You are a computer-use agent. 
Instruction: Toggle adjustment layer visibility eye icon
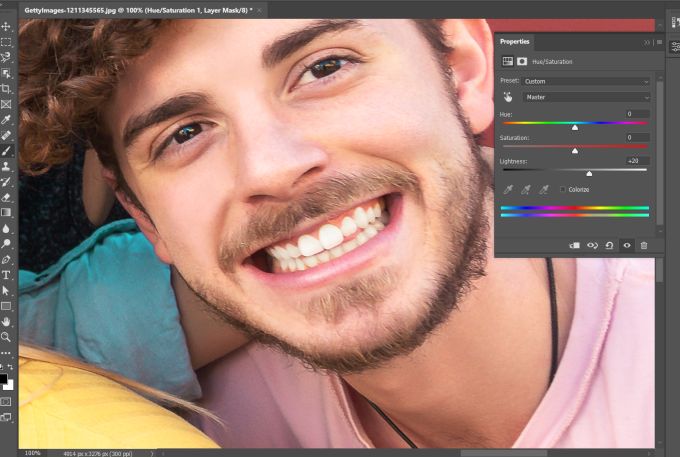click(627, 245)
